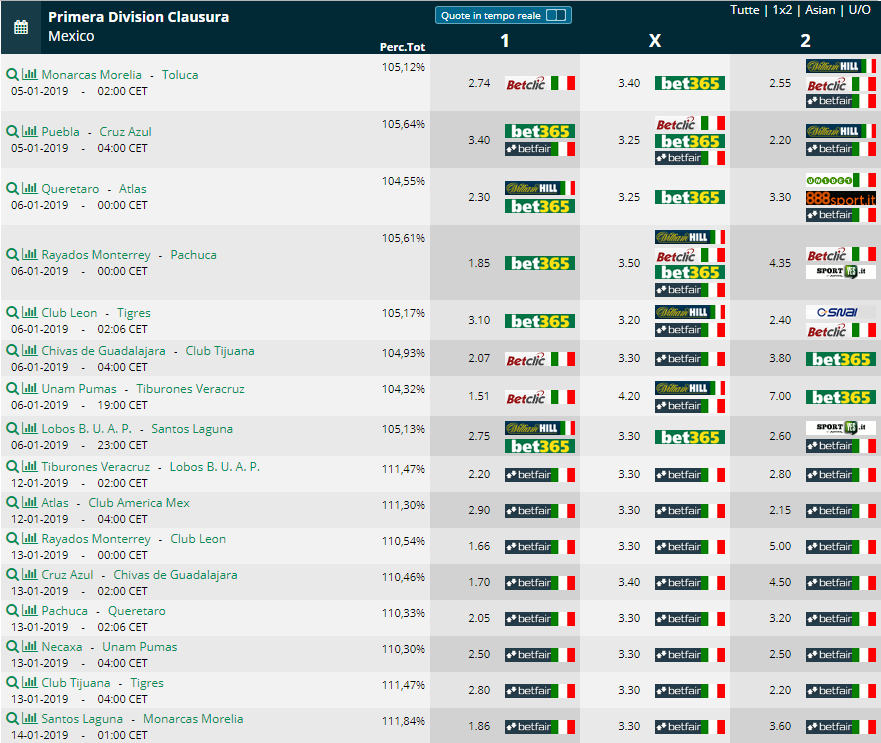This screenshot has height=743, width=881.
Task: Click magnifier icon for Monarcas Morelia match
Action: point(12,74)
